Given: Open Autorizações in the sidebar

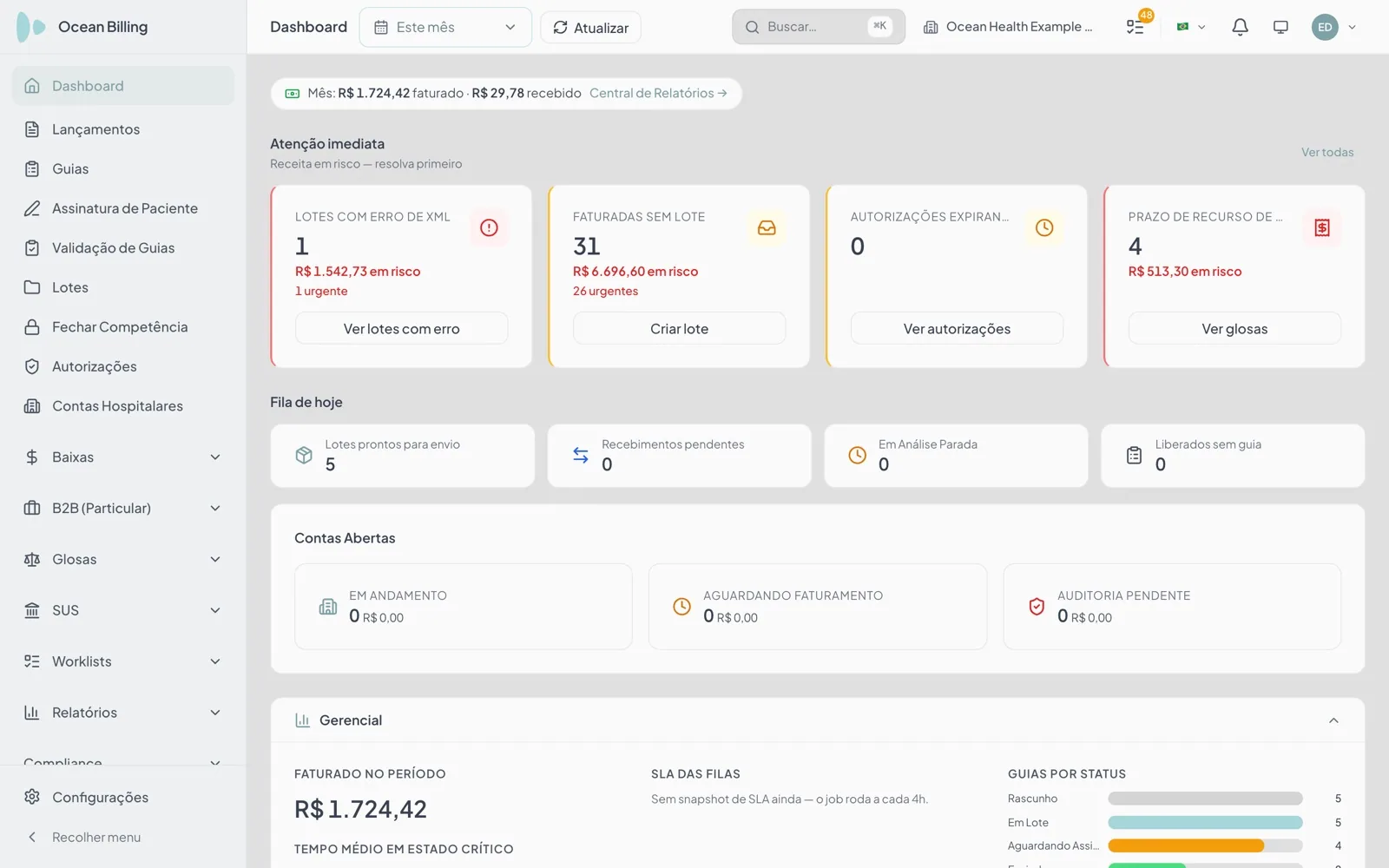Looking at the screenshot, I should (122, 366).
